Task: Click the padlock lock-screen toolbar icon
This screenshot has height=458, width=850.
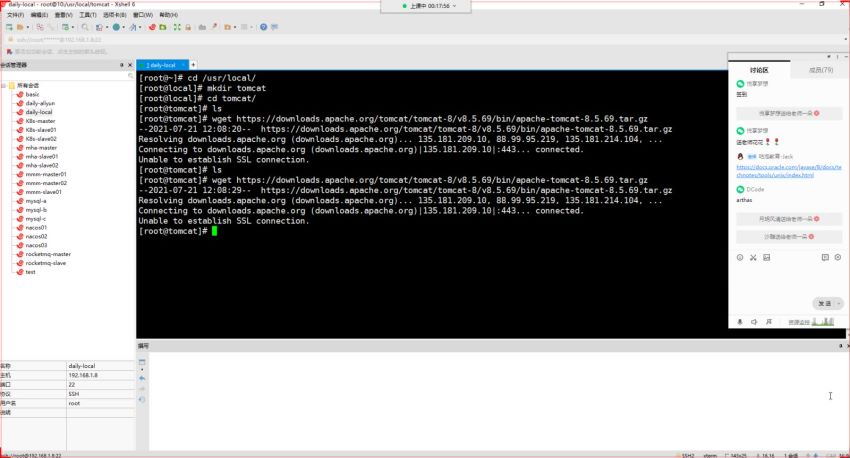Action: coord(188,27)
